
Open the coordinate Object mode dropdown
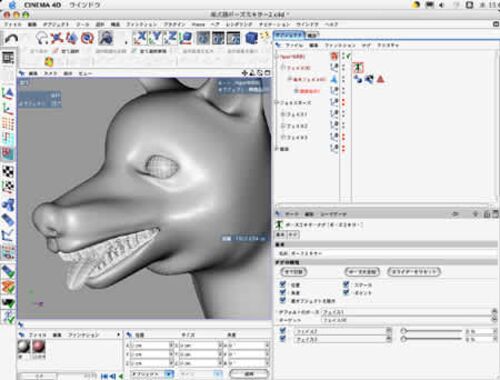point(152,374)
